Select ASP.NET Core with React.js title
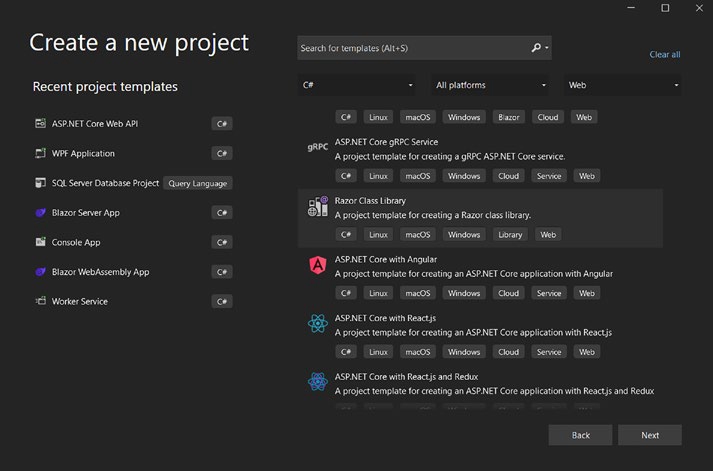 [385, 318]
